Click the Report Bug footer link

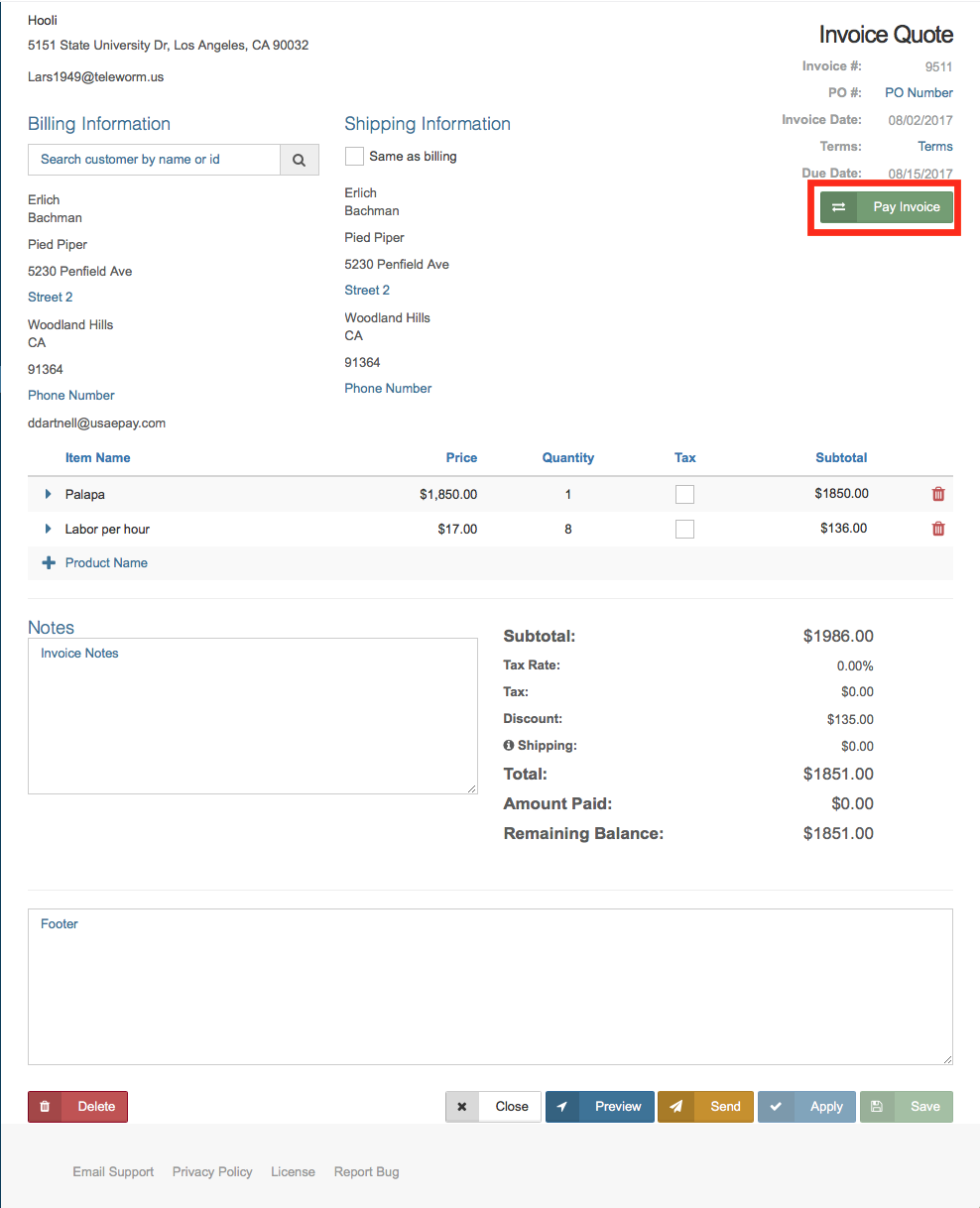[x=366, y=1171]
